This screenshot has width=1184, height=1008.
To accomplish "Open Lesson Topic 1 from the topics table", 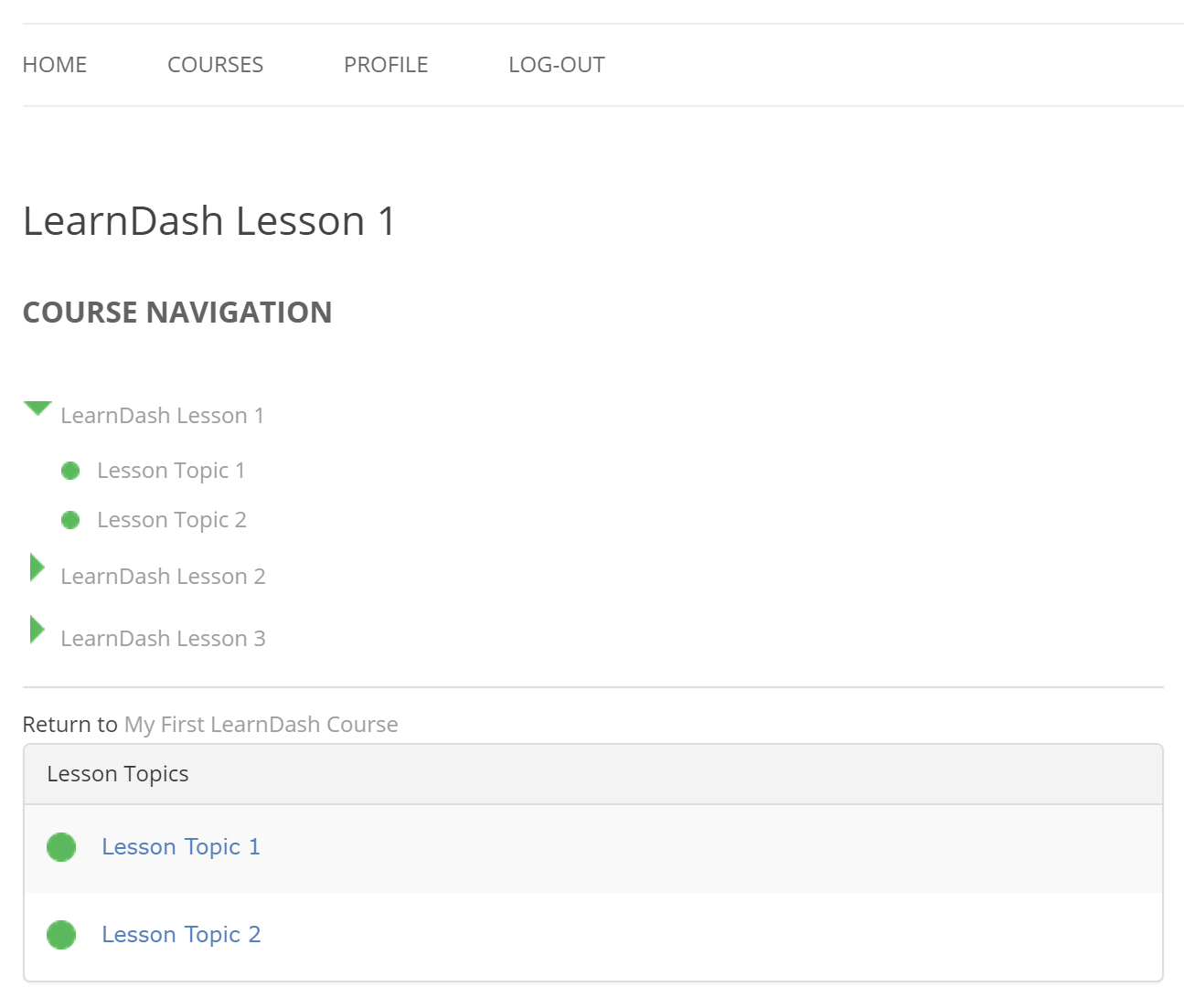I will [180, 847].
